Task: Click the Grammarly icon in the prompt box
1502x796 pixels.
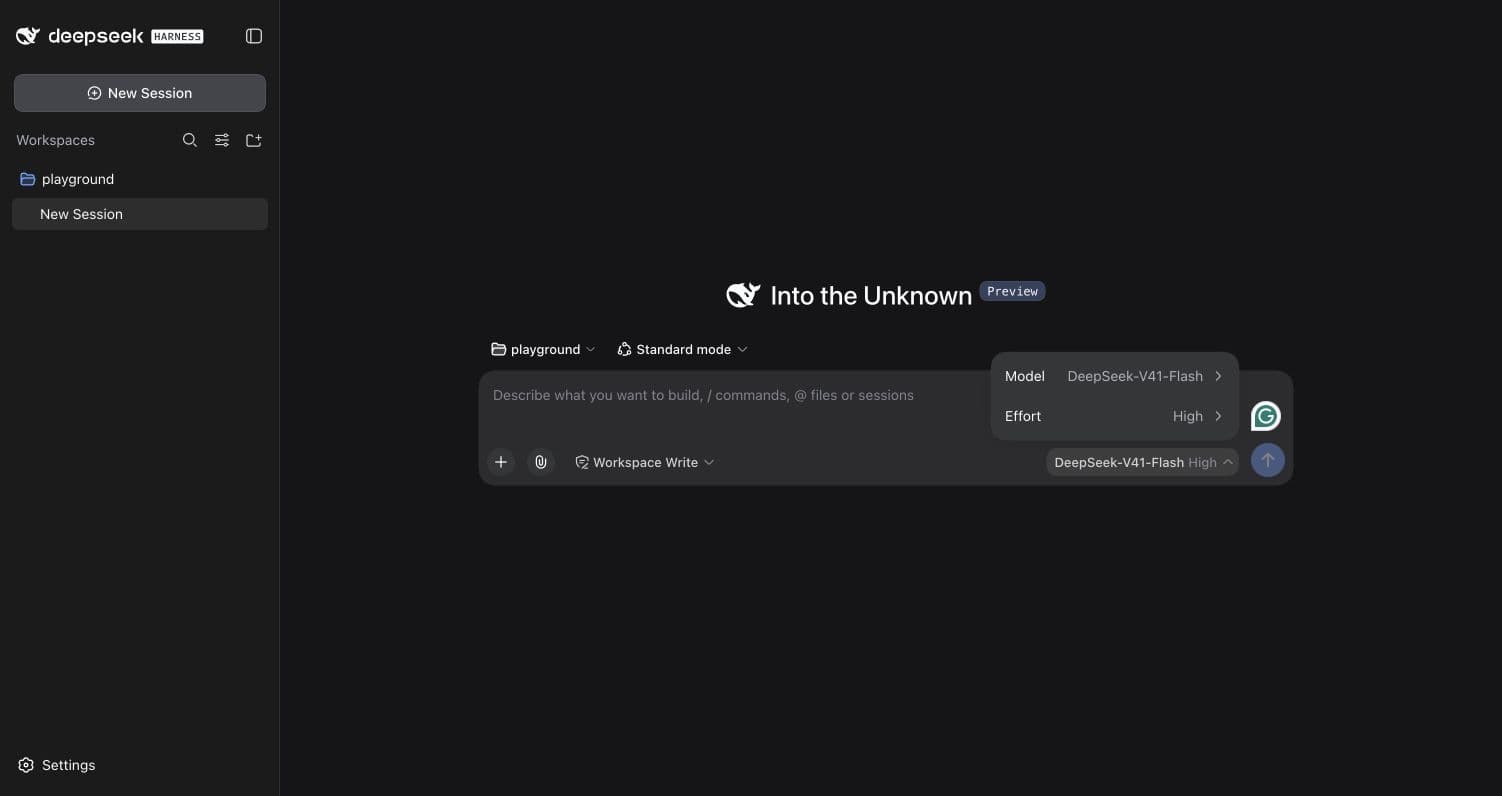Action: (1266, 416)
